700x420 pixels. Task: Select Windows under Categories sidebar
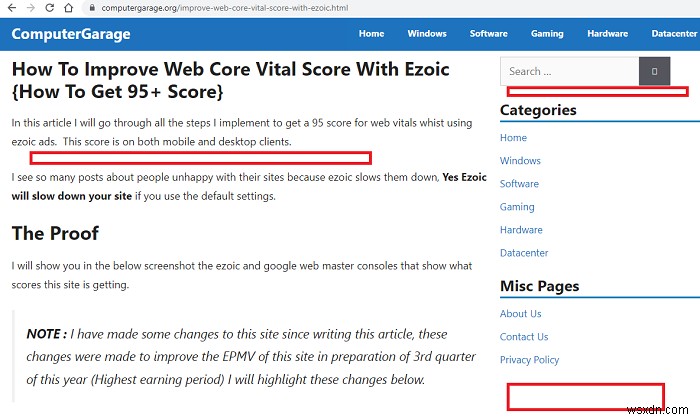(520, 161)
